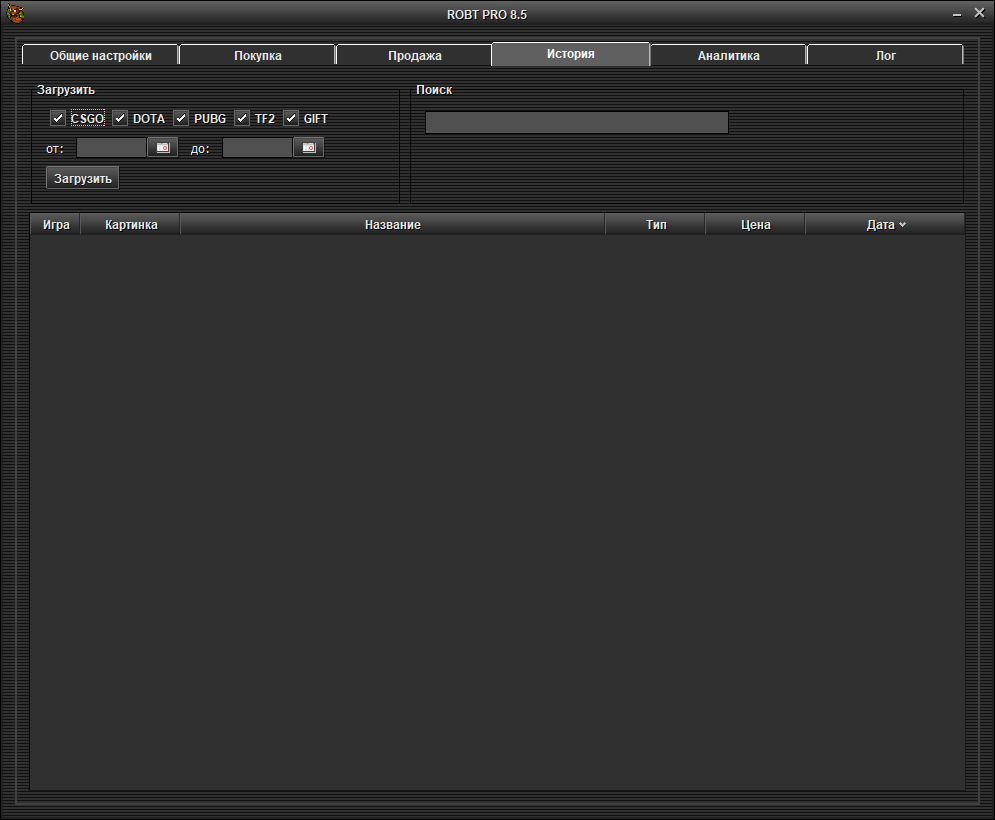Show the Лог tab
Screen dimensions: 995x820
point(885,56)
